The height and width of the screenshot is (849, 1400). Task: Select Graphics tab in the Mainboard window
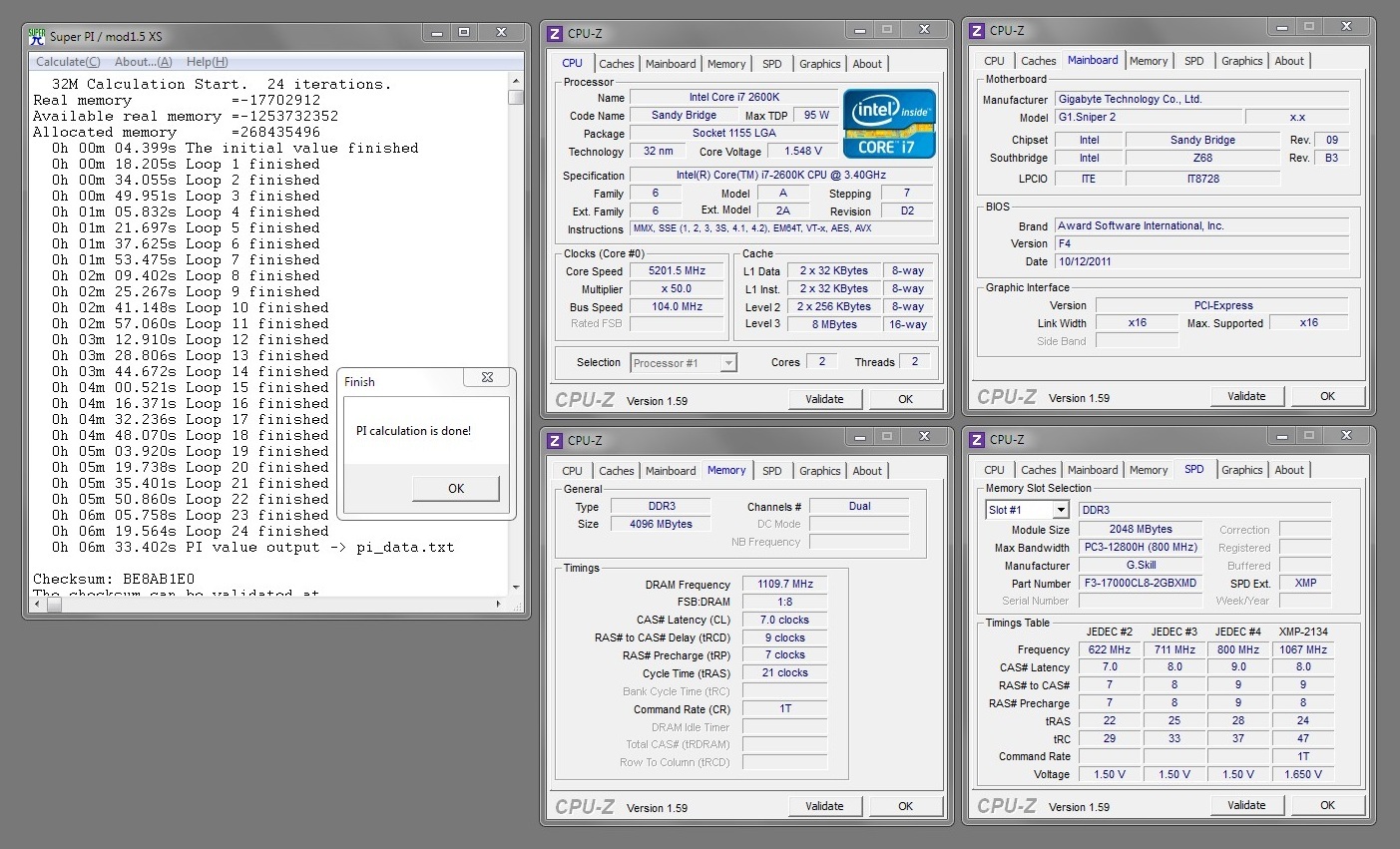tap(1242, 61)
